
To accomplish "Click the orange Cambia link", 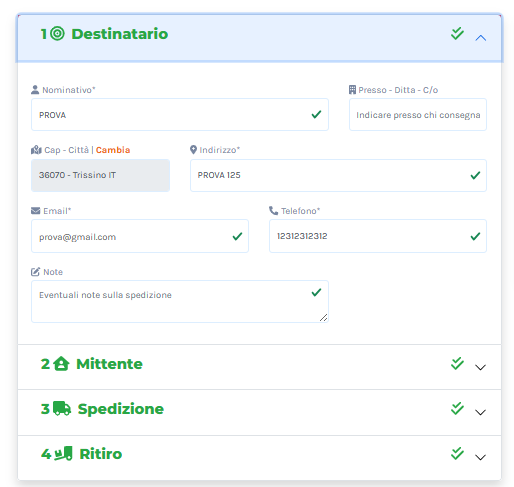I will pos(113,150).
